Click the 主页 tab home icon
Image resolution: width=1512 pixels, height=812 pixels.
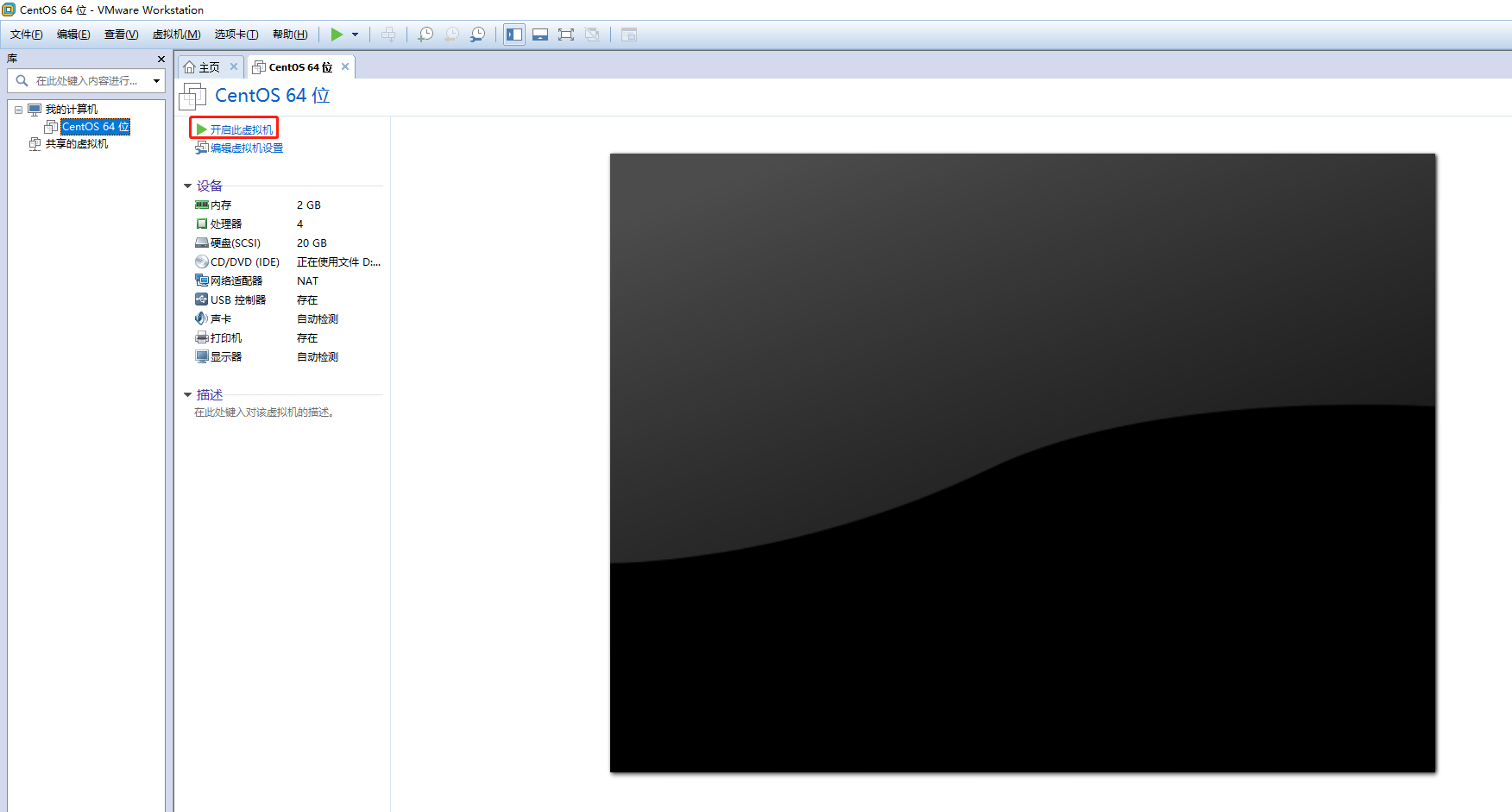(190, 67)
